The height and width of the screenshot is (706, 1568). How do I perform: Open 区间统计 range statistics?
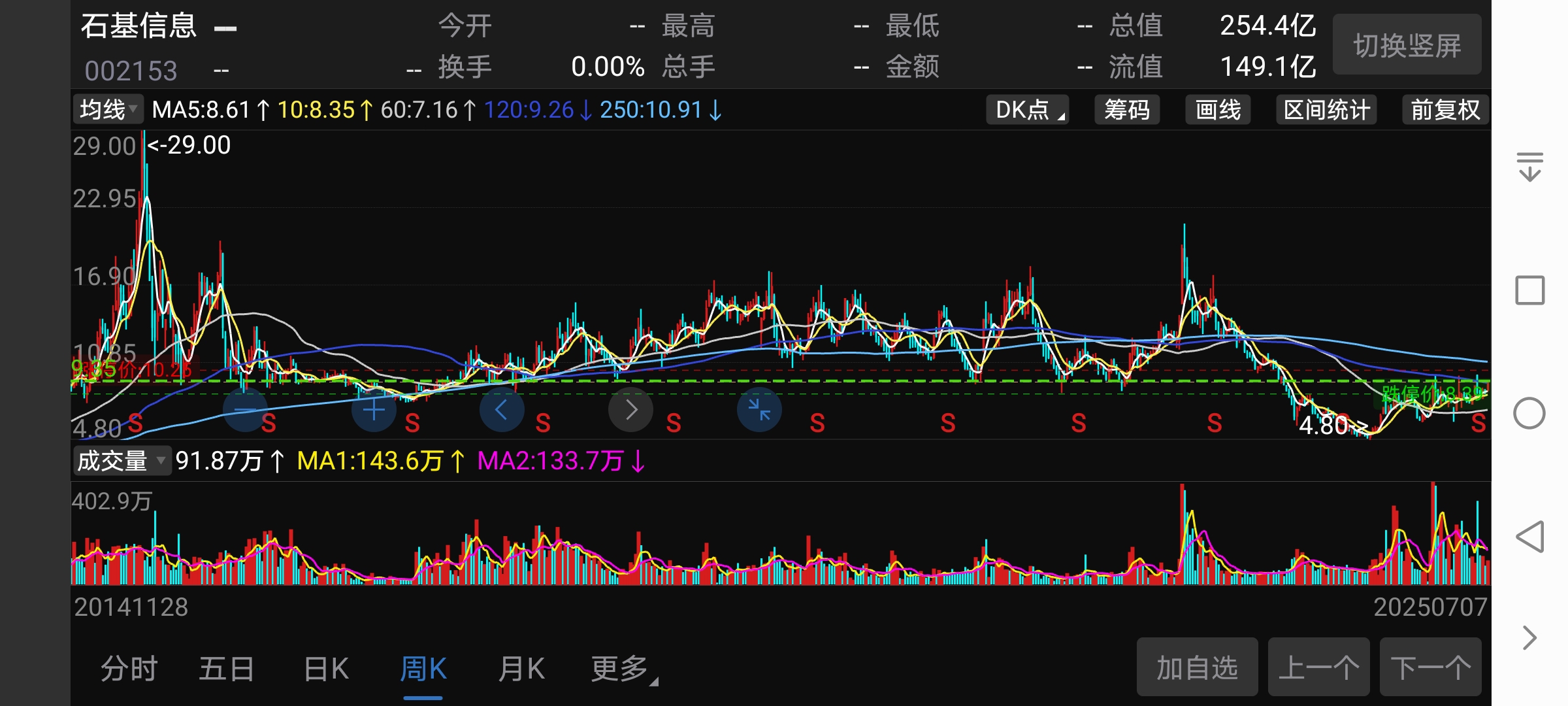click(1326, 110)
